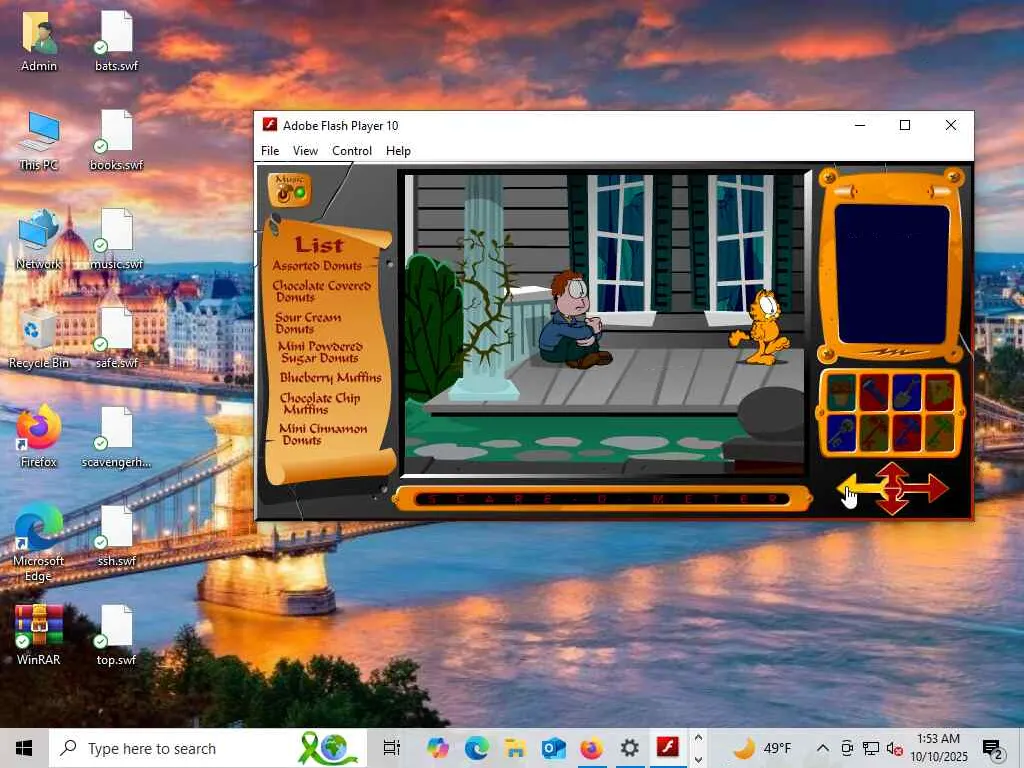
Task: Select the flower pot inventory item
Action: coord(841,392)
